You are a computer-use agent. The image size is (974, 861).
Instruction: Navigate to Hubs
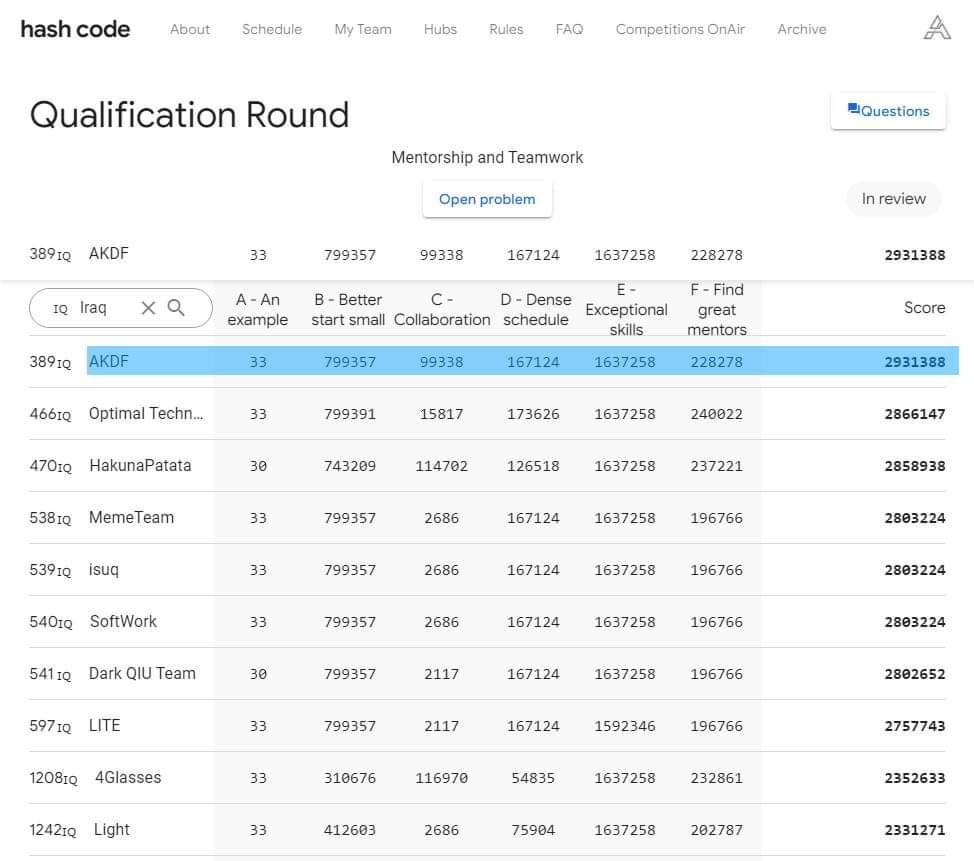440,29
